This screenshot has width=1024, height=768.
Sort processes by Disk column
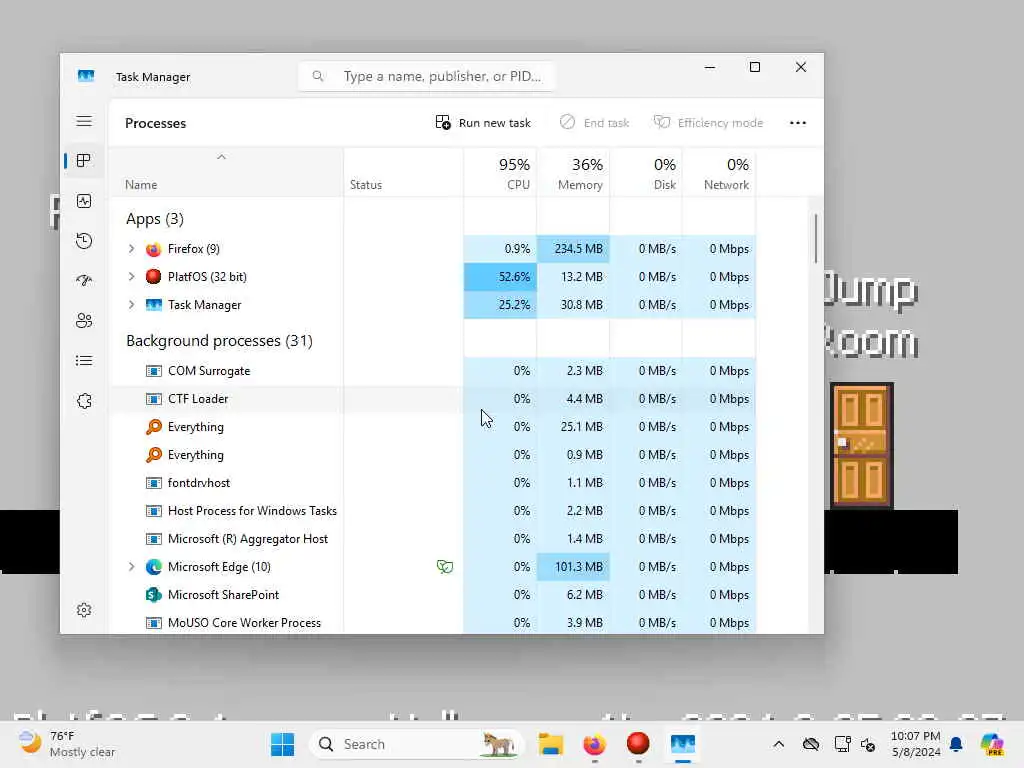point(647,173)
